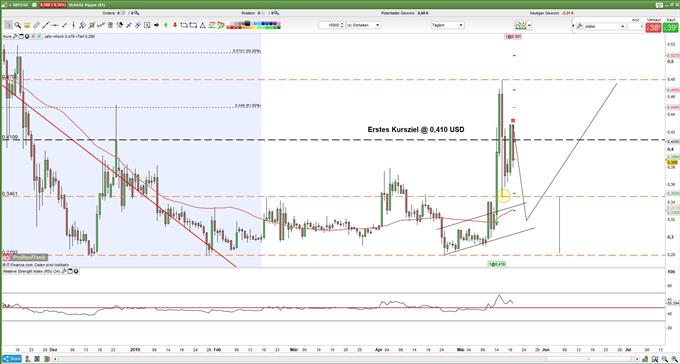Toggle green checkmark next to Kurs label
The height and width of the screenshot is (364, 680).
[39, 36]
